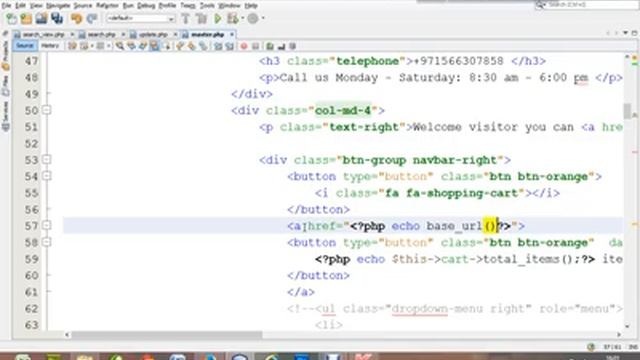Click 'telephone' class value on line 47
Image resolution: width=640 pixels, height=360 pixels.
coord(367,61)
